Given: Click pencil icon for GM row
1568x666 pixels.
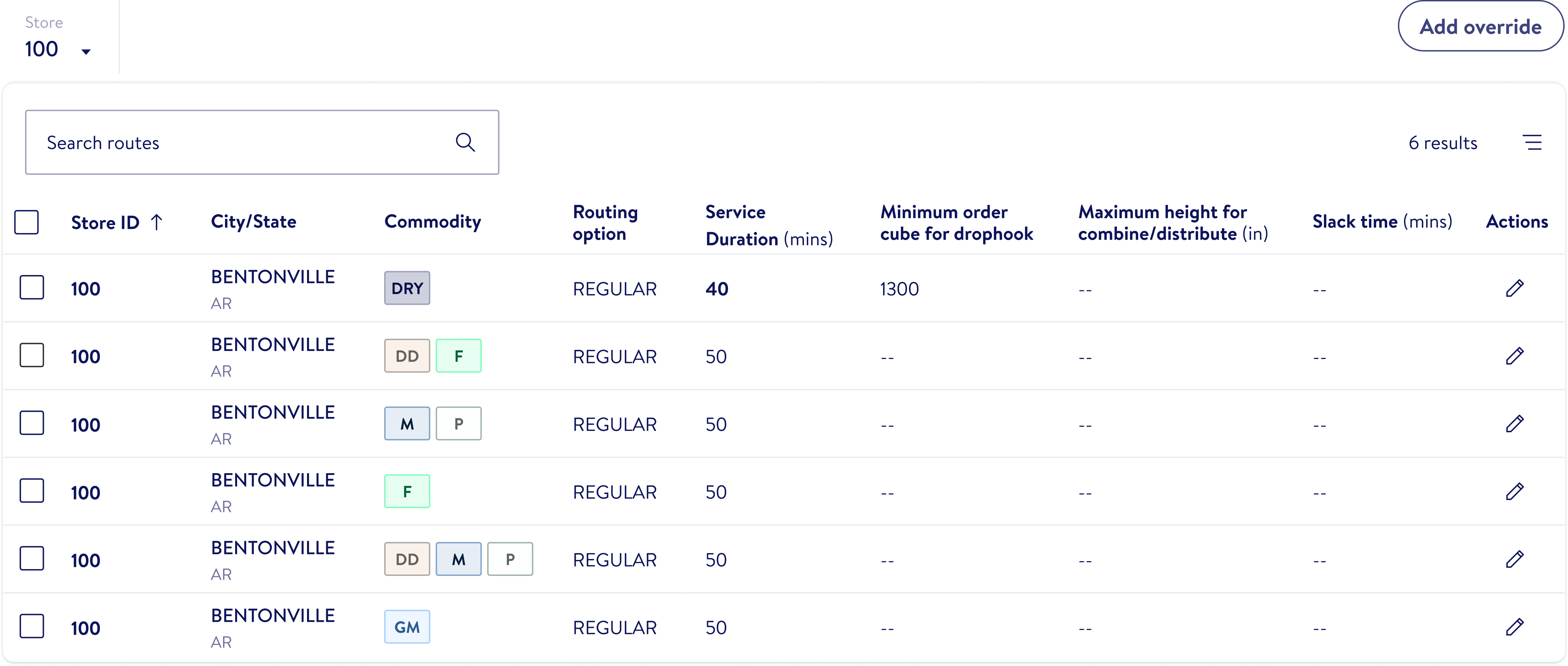Looking at the screenshot, I should [x=1514, y=627].
